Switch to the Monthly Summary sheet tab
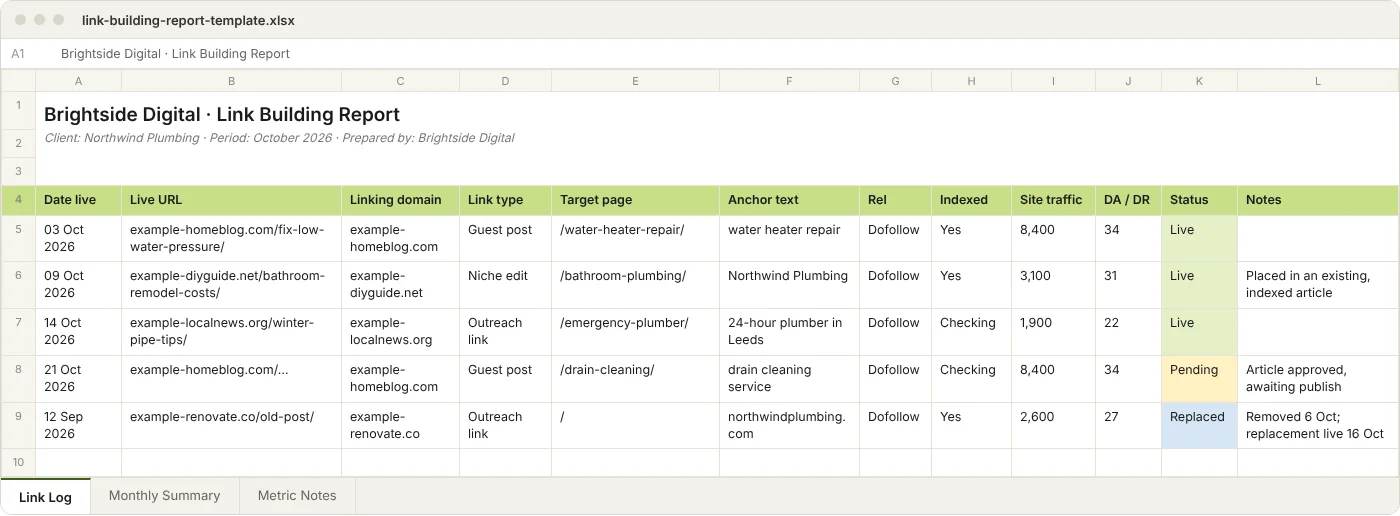Viewport: 1400px width, 516px height. tap(164, 496)
